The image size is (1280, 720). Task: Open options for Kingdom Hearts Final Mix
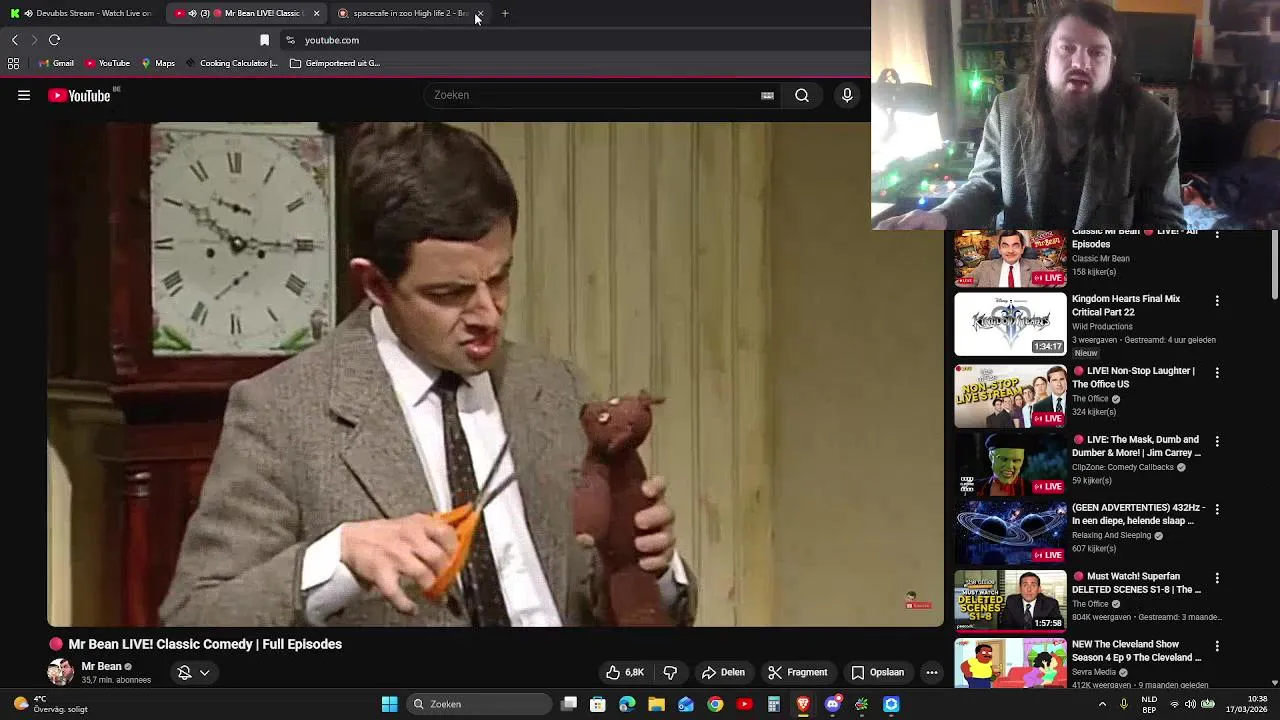(1217, 301)
